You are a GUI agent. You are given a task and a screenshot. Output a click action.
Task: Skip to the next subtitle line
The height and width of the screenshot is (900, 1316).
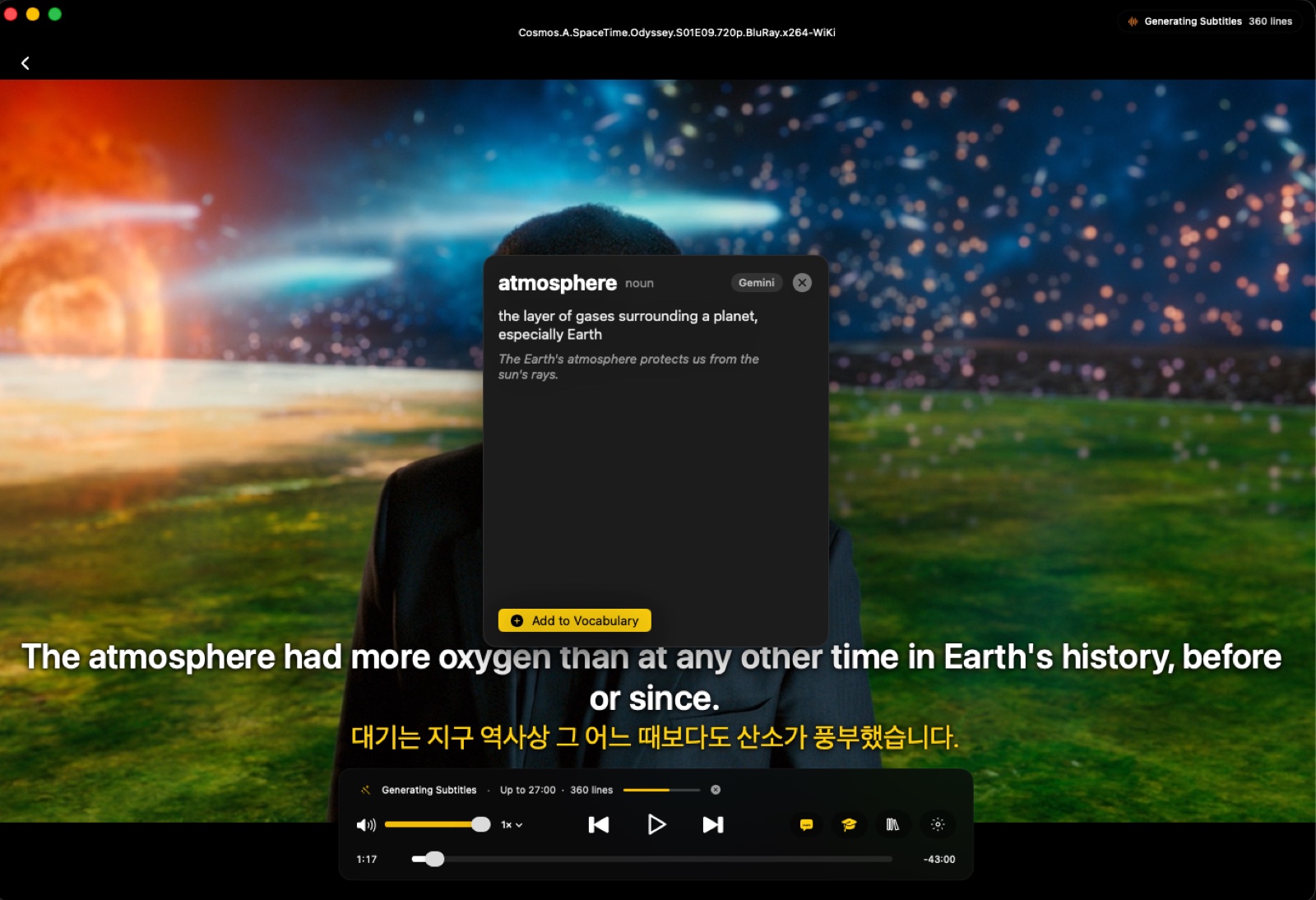click(713, 824)
